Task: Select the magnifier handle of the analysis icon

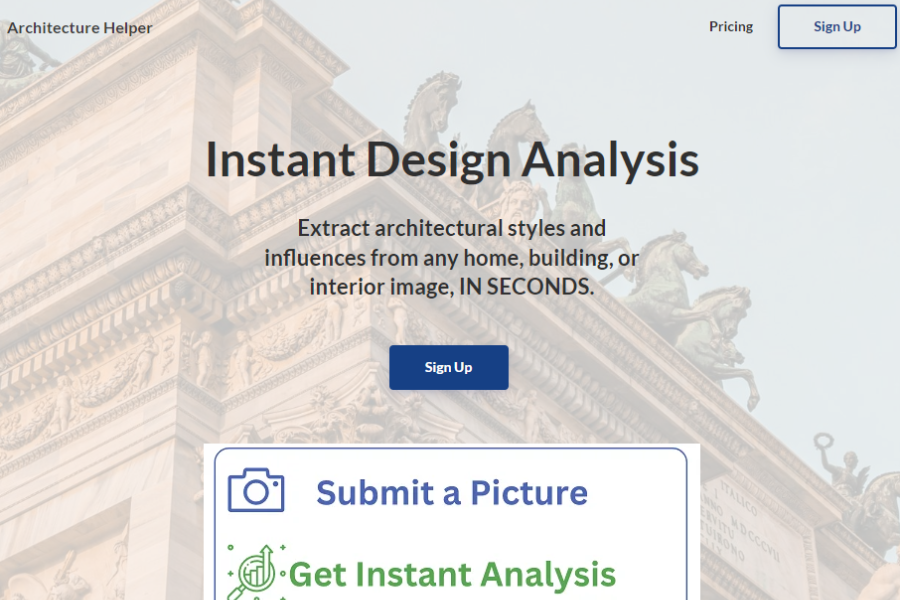Action: click(236, 593)
